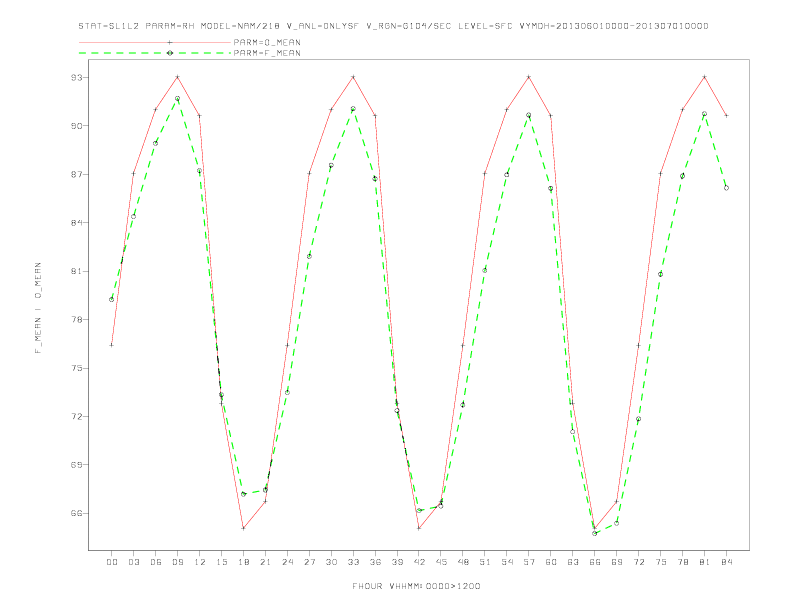Click the circle marker in F_MEAN legend line
Viewport: 792px width, 612px height.
coord(170,53)
